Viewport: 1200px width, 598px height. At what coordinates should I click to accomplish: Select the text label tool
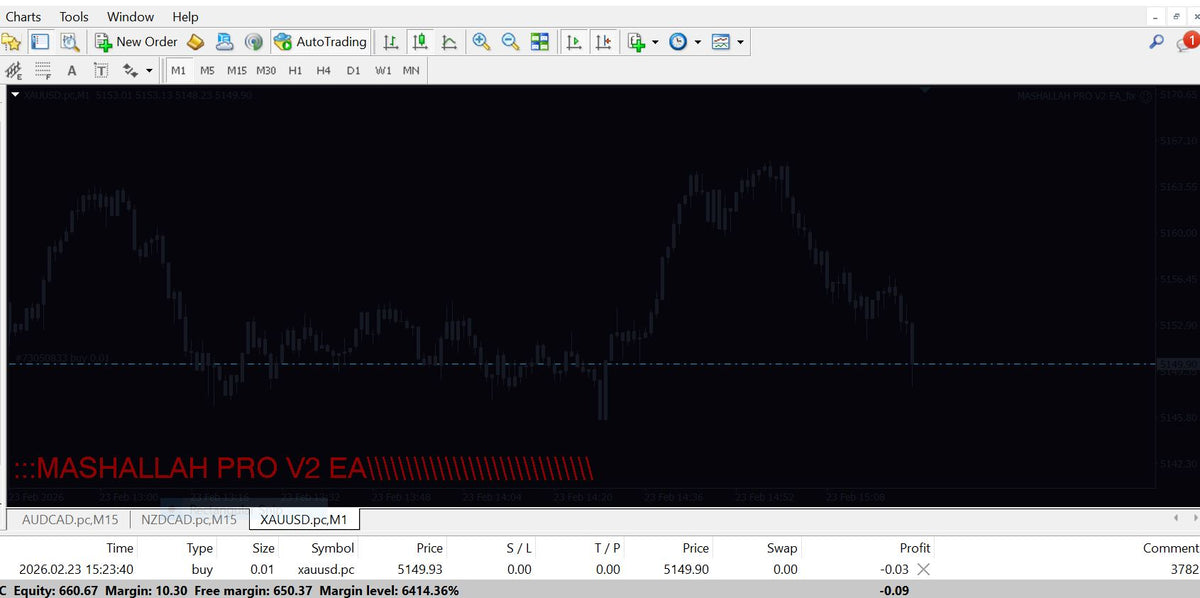pyautogui.click(x=101, y=71)
